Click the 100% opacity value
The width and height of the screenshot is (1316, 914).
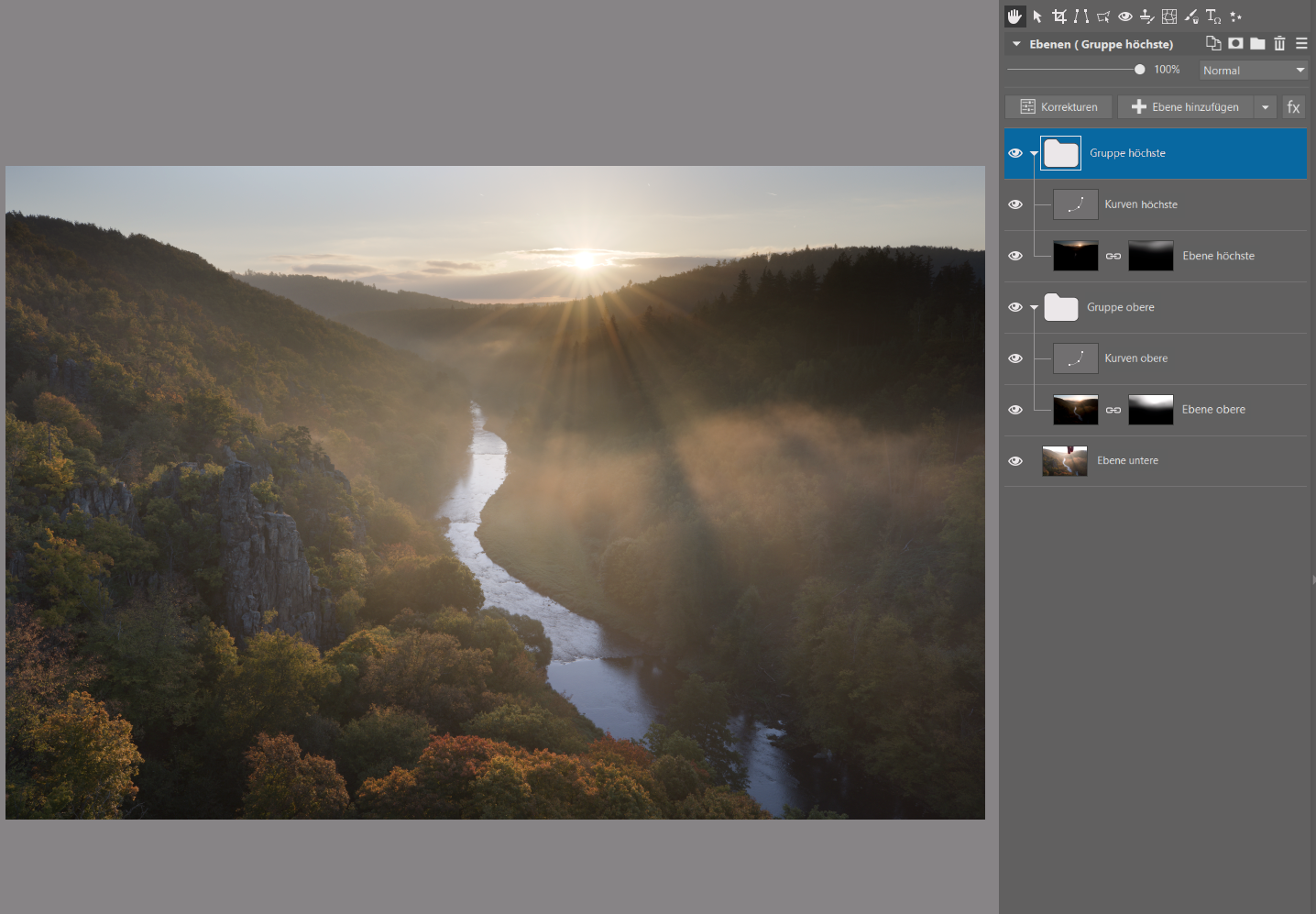[x=1167, y=70]
